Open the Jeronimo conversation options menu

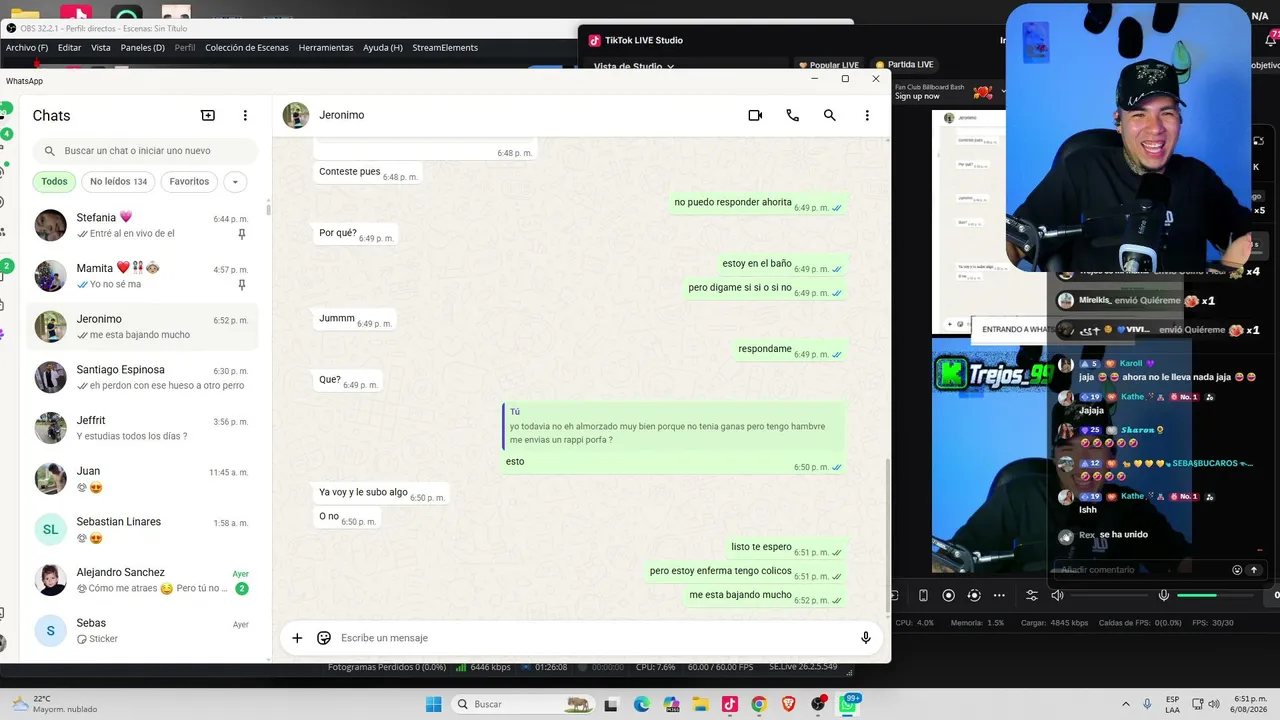coord(867,115)
